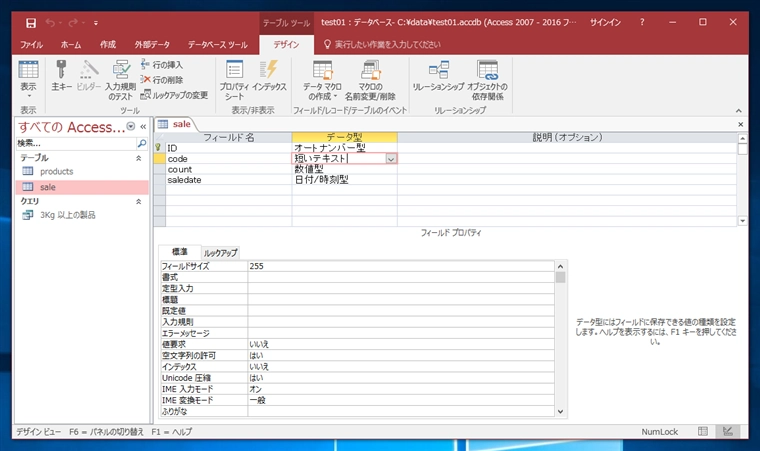Select the 標準 field properties tab
This screenshot has width=760, height=451.
tap(180, 252)
